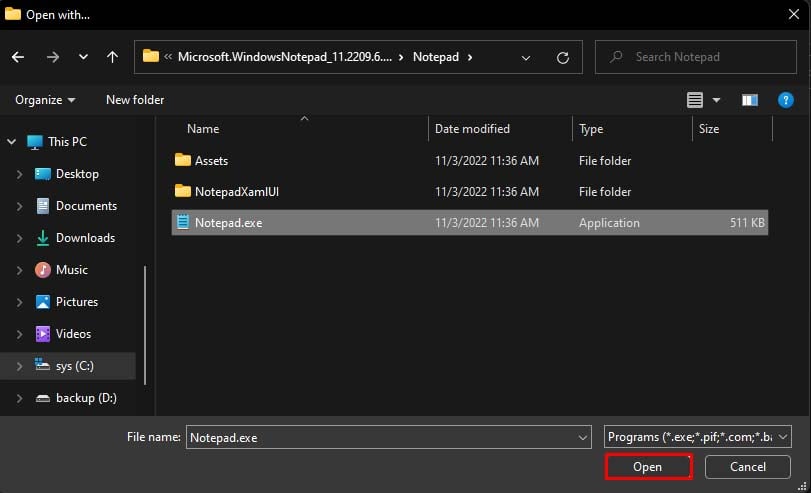Open Help with the question mark icon
811x493 pixels.
point(785,100)
